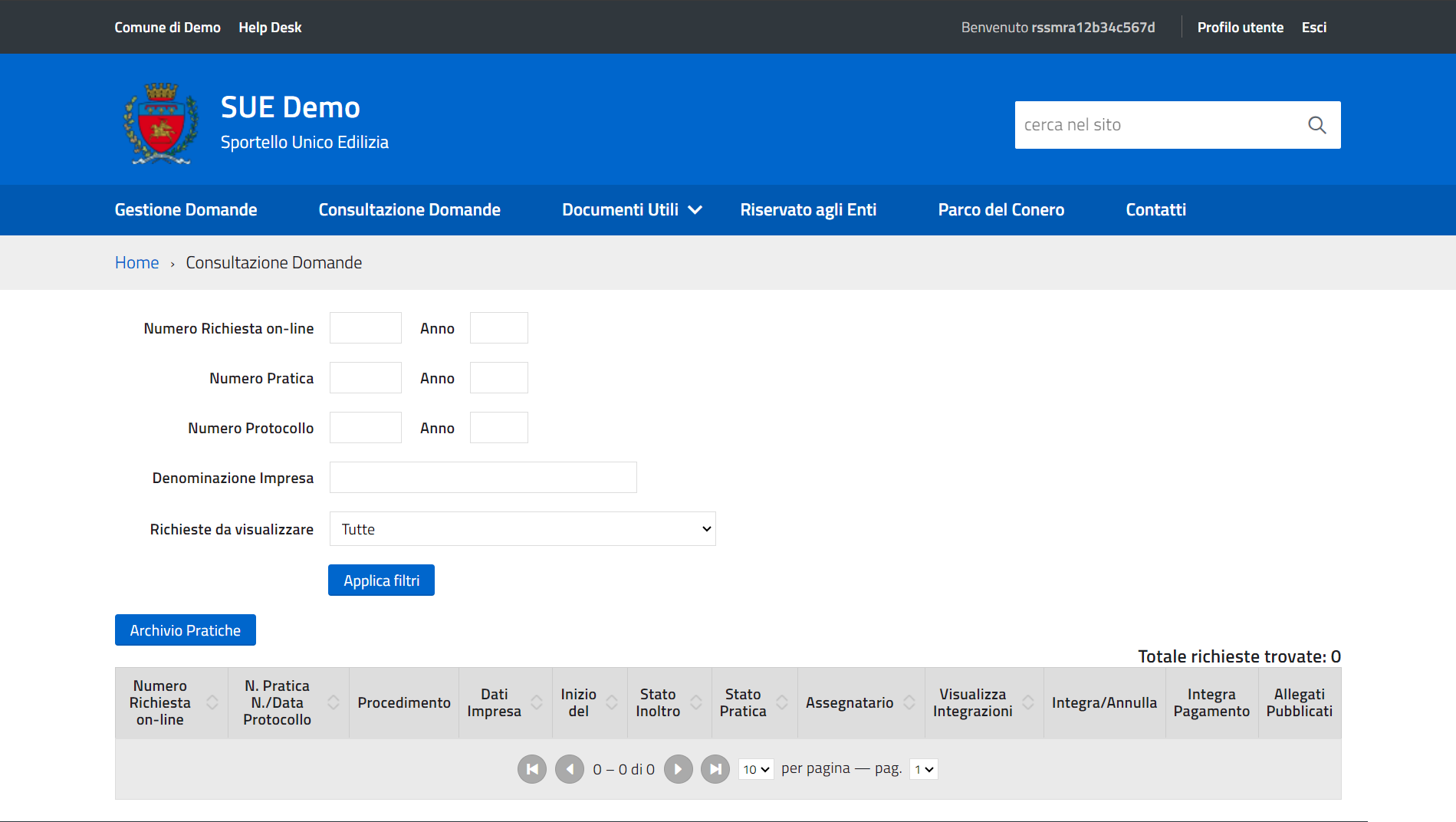
Task: Follow the Home breadcrumb link
Action: [136, 263]
